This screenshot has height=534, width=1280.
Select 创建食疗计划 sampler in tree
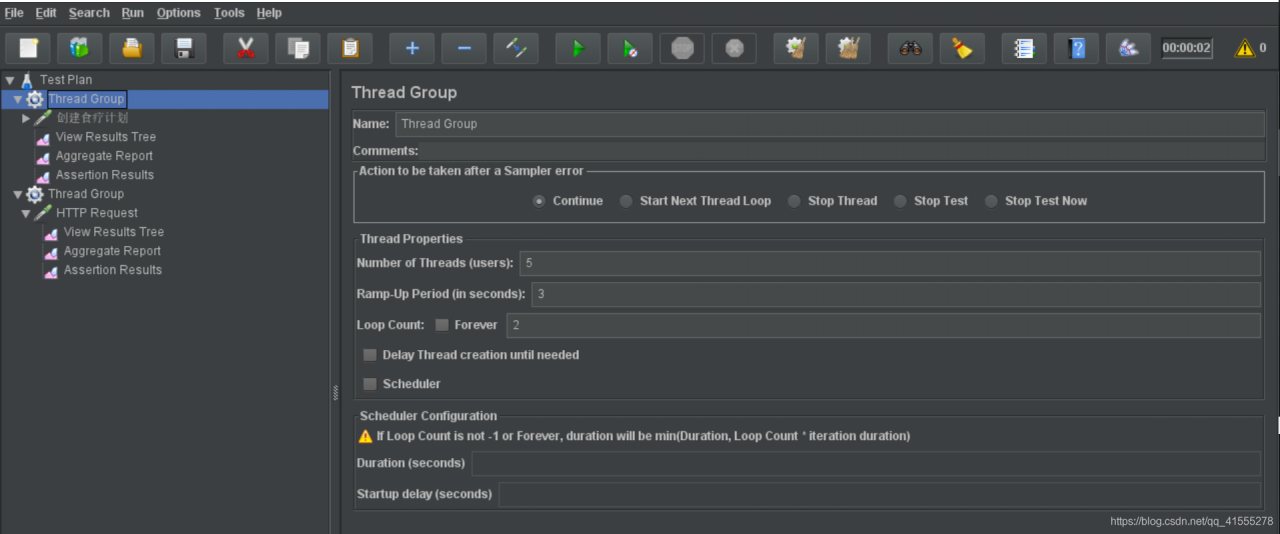pyautogui.click(x=92, y=118)
